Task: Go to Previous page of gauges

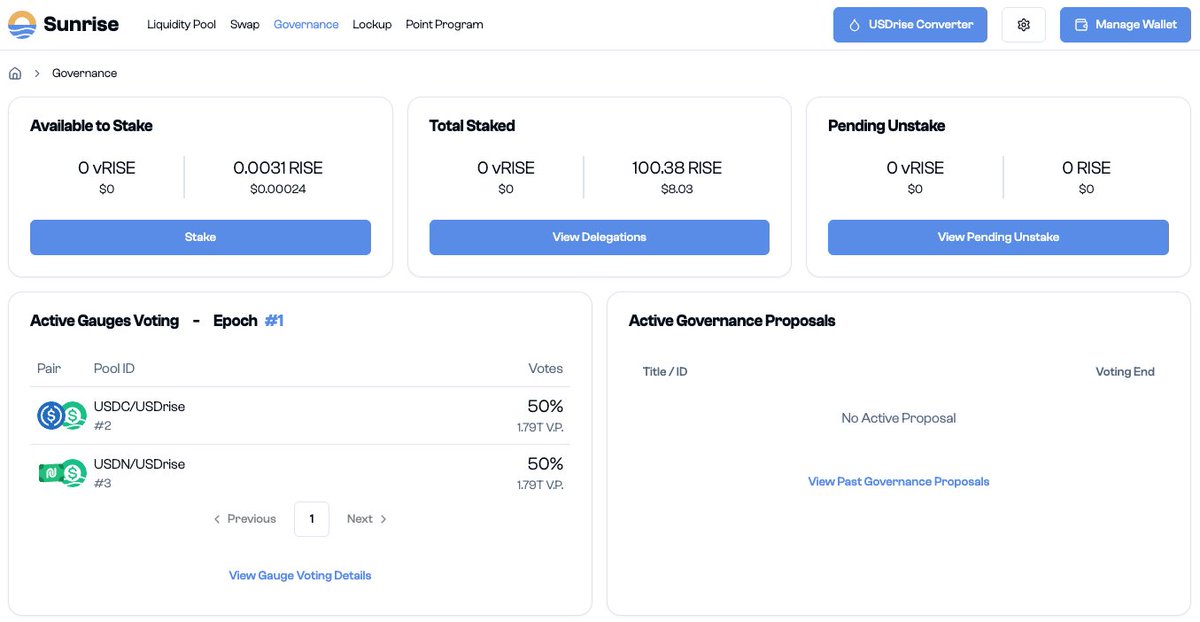Action: pyautogui.click(x=245, y=519)
